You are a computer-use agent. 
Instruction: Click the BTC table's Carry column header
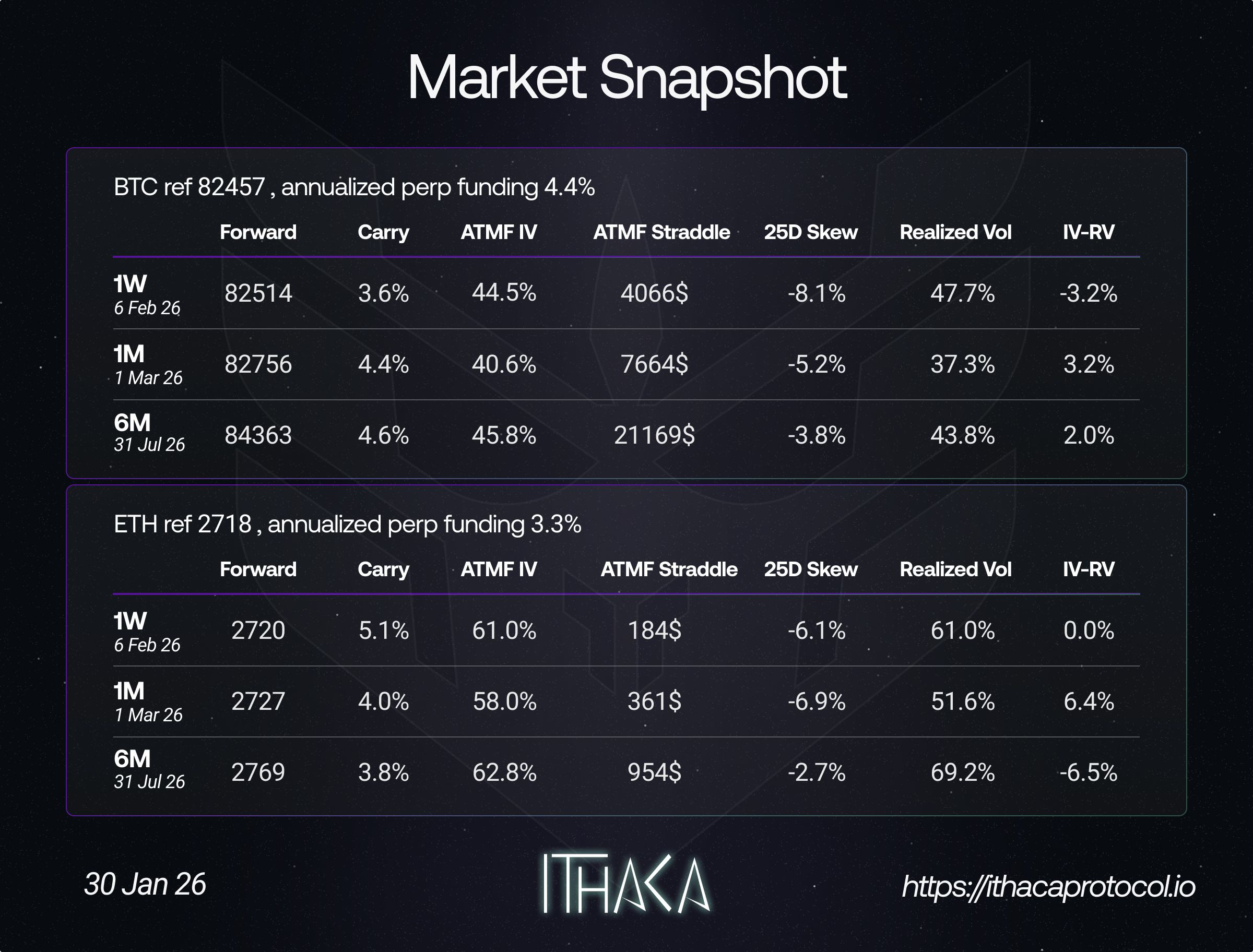[383, 232]
